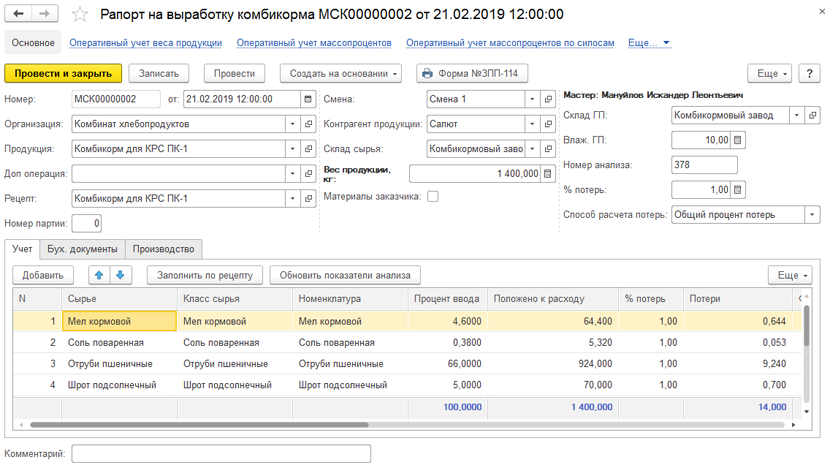The image size is (830, 465).
Task: Open the Доп операция record with open icon
Action: tap(308, 174)
